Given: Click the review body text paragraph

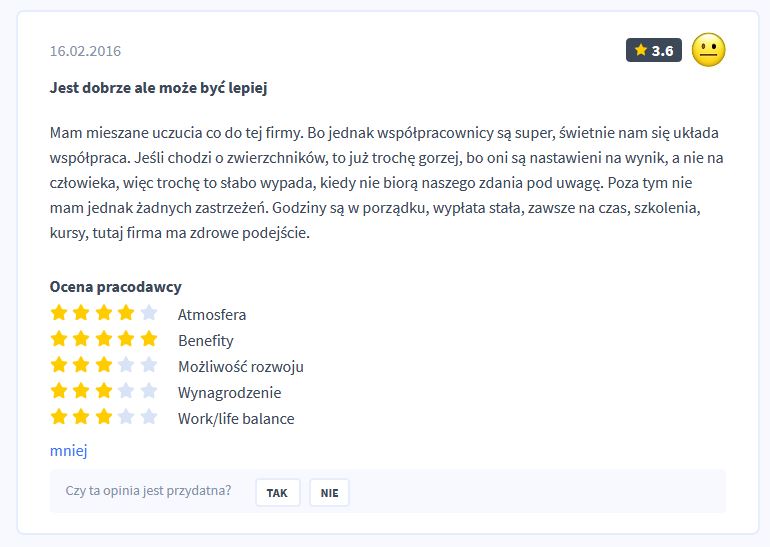Looking at the screenshot, I should click(x=385, y=184).
